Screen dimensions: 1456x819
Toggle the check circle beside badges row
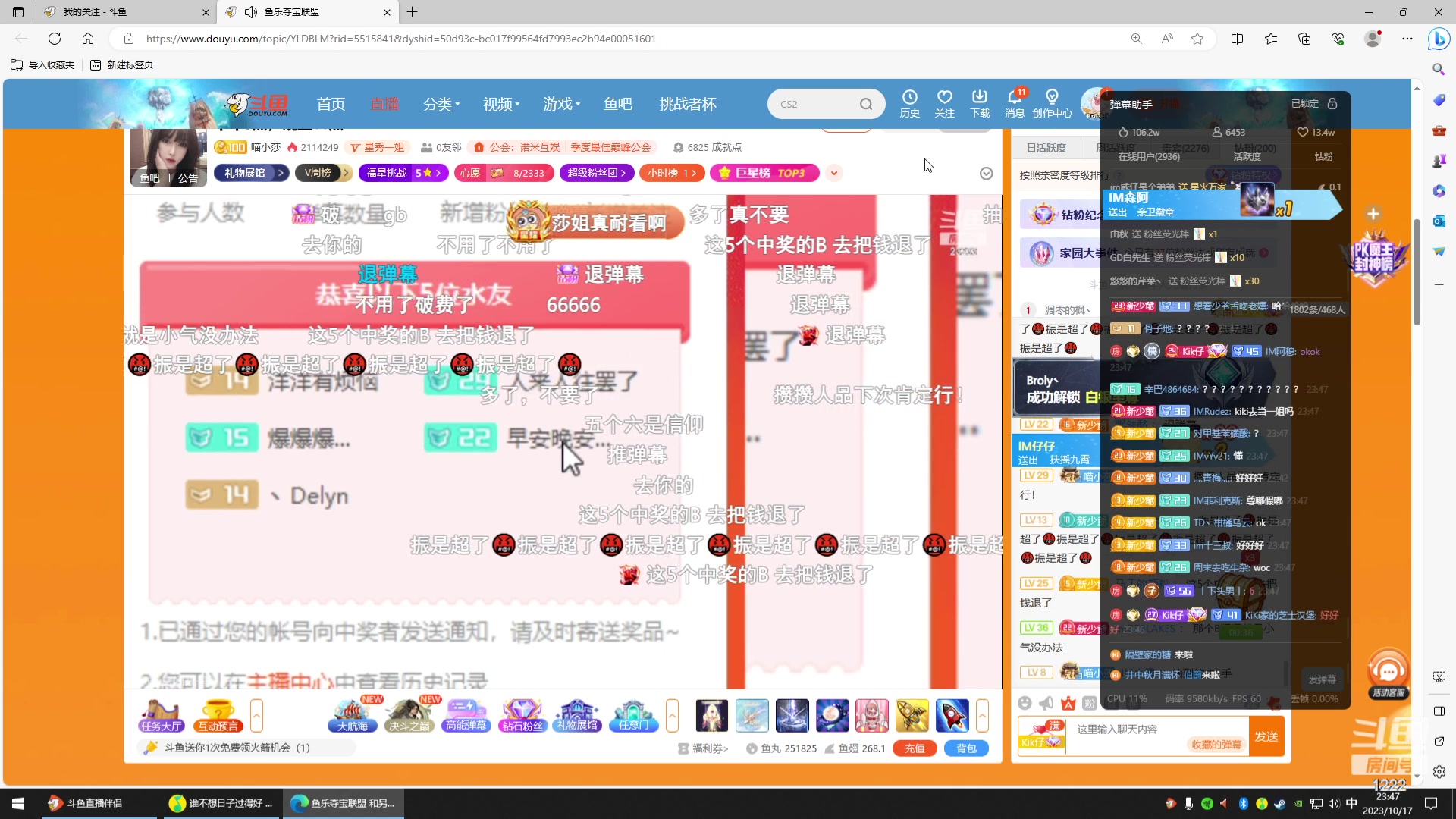tap(986, 174)
